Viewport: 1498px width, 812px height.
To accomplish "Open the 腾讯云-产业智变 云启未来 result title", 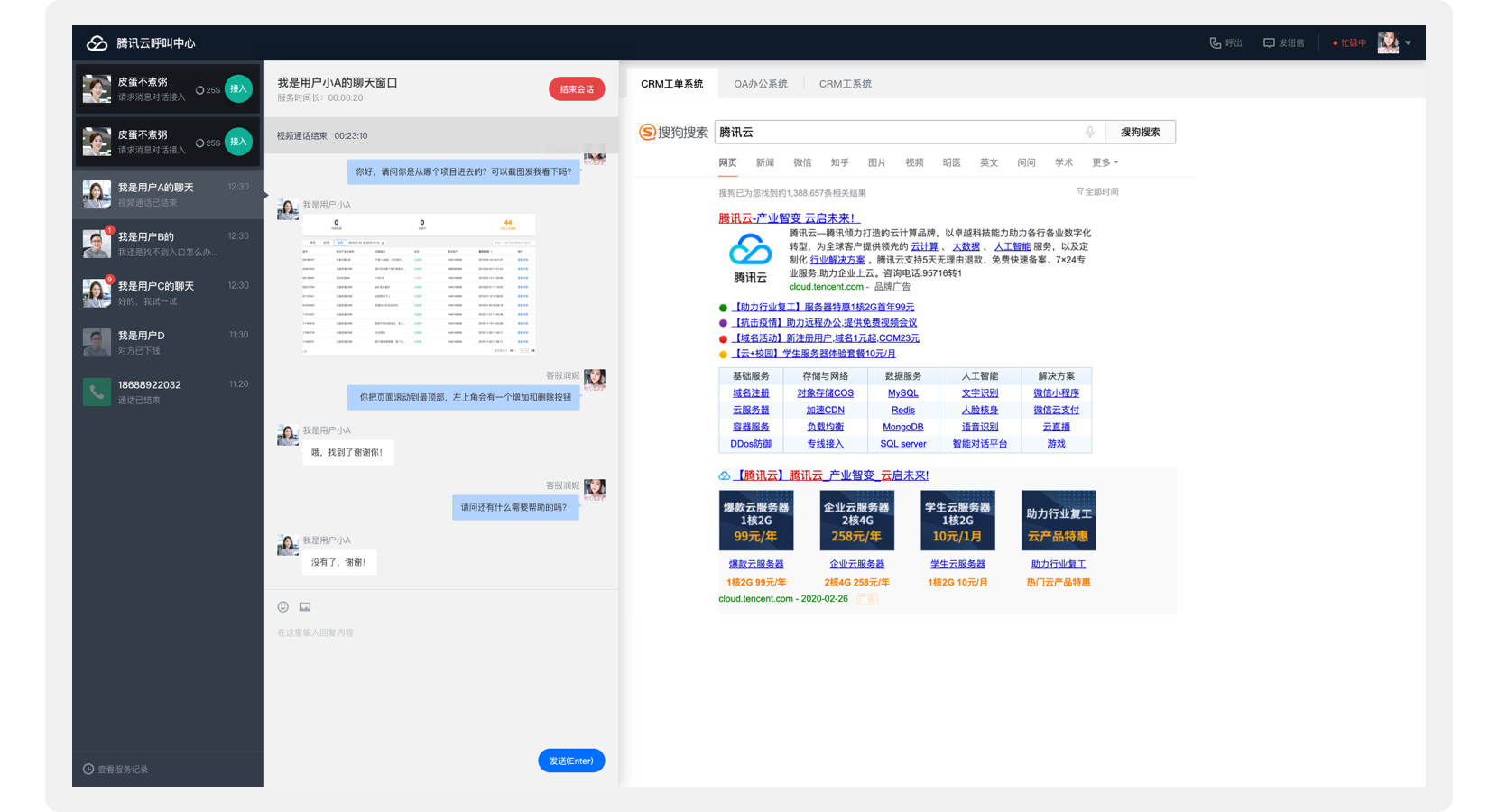I will [790, 218].
